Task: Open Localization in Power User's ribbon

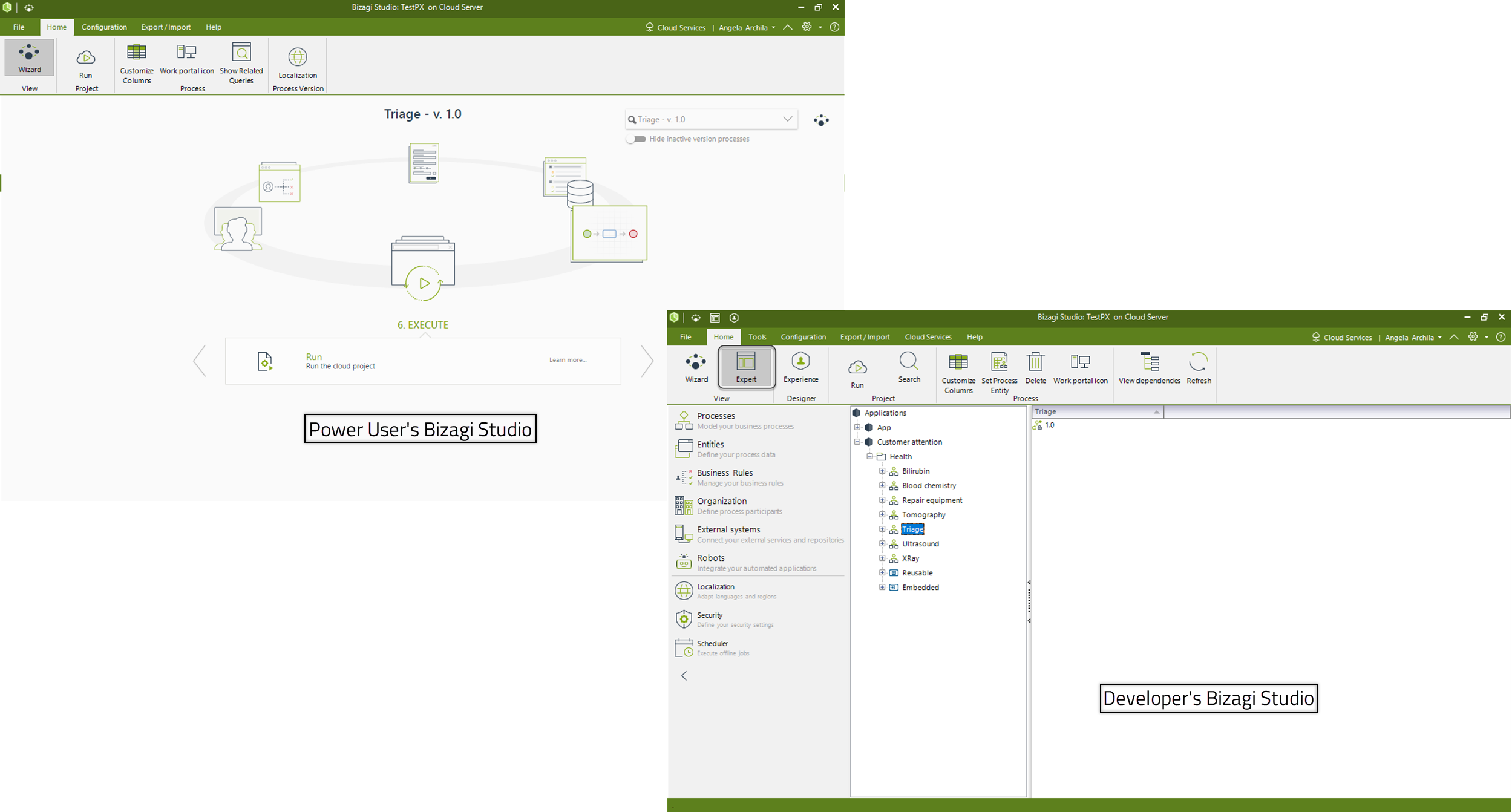Action: pos(298,64)
